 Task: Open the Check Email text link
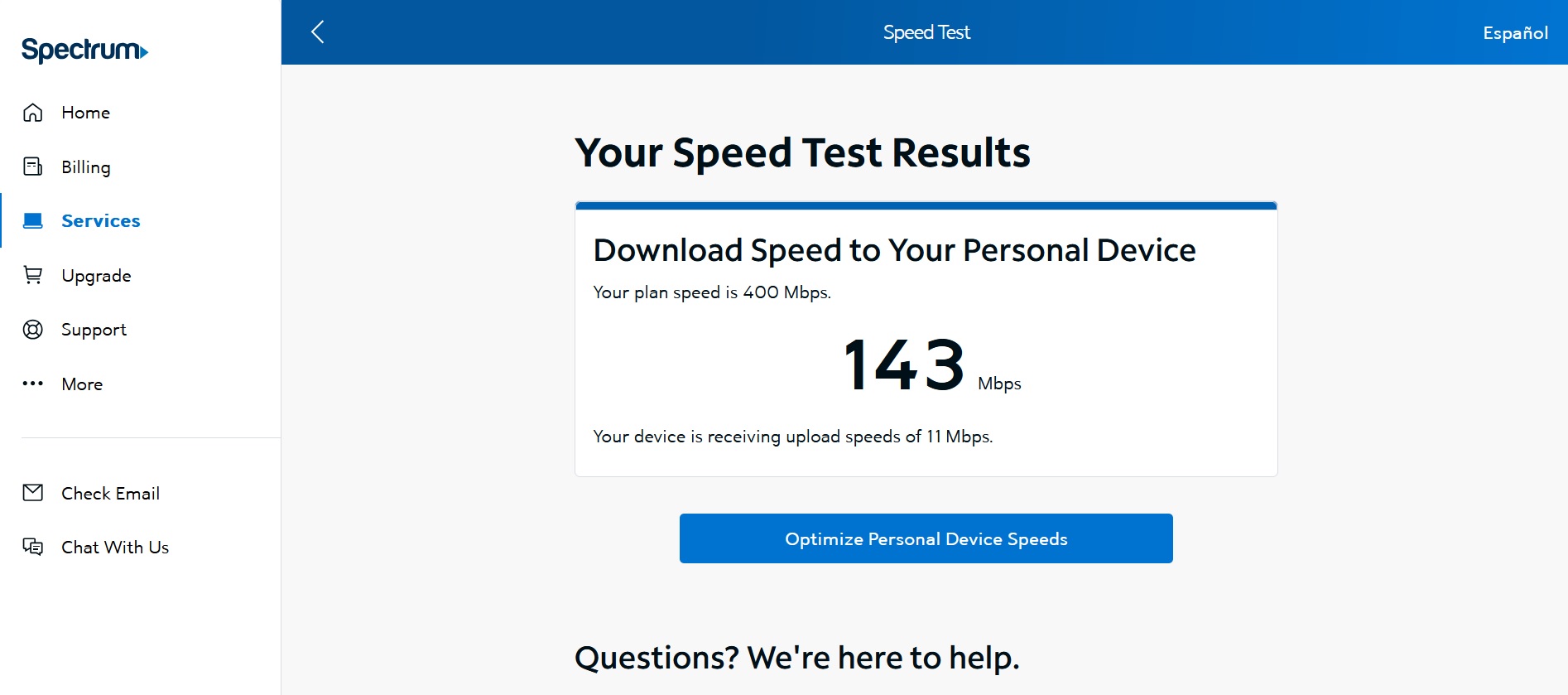pos(110,494)
